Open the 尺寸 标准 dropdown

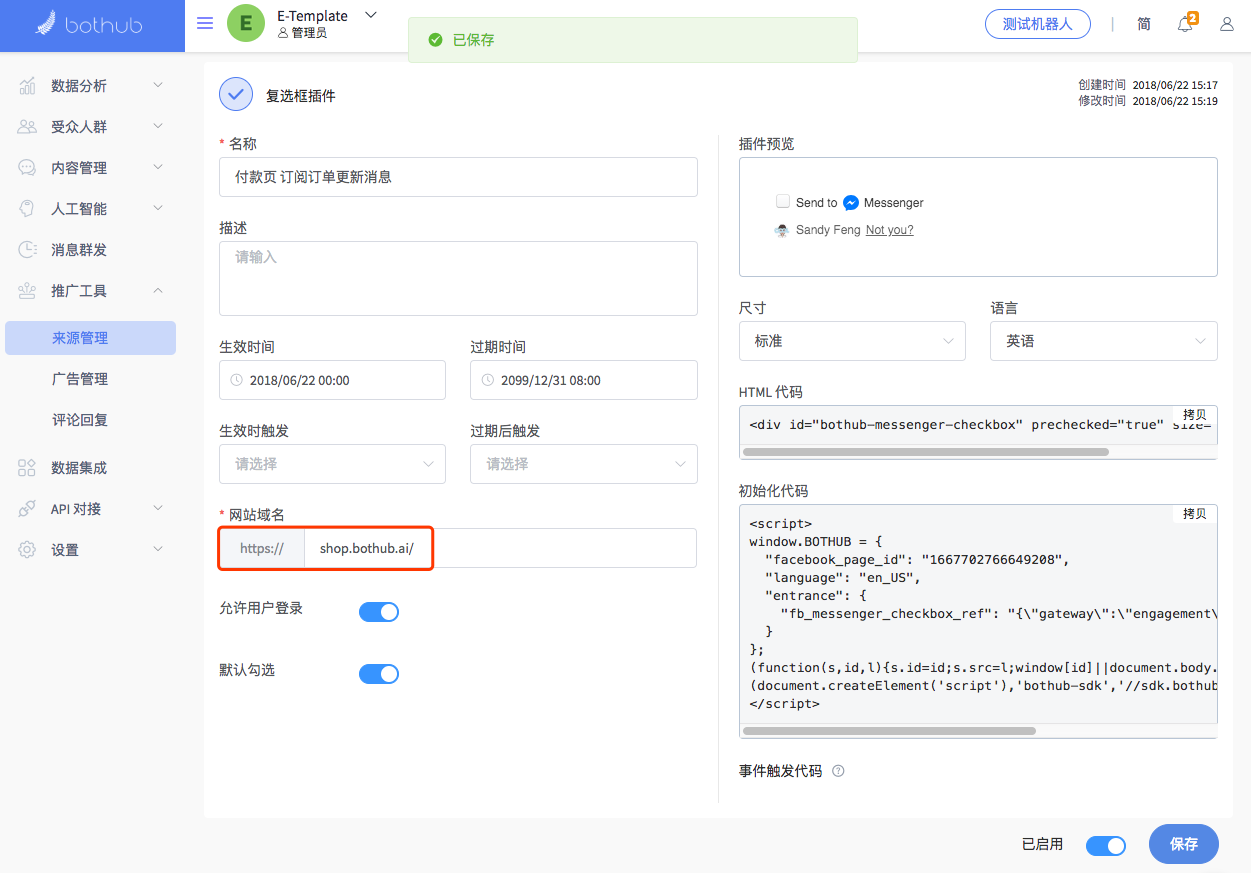(x=852, y=341)
